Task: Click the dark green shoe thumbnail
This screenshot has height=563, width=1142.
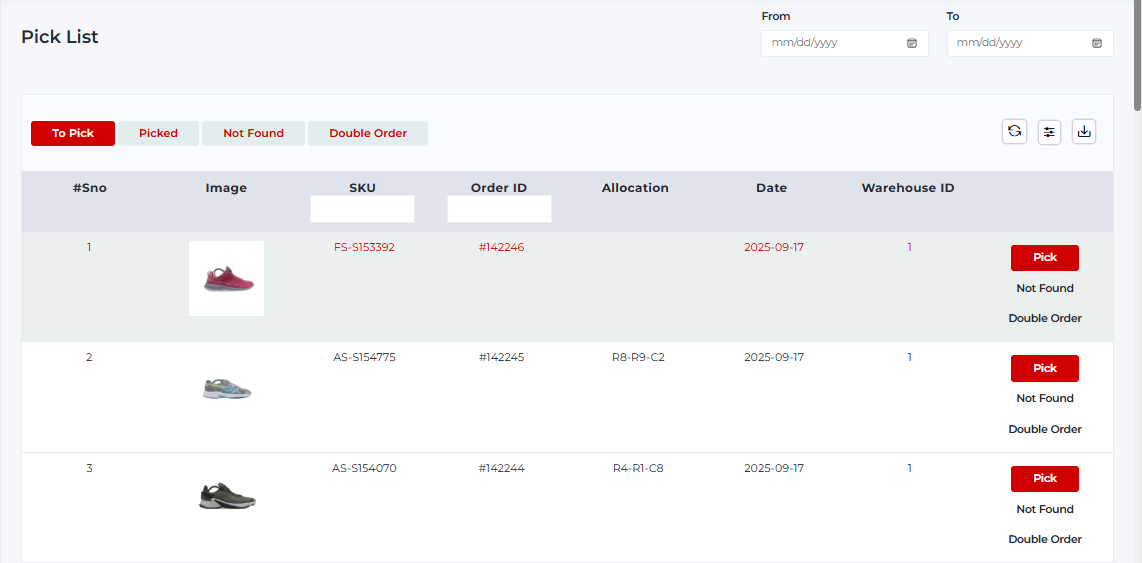Action: click(x=227, y=496)
